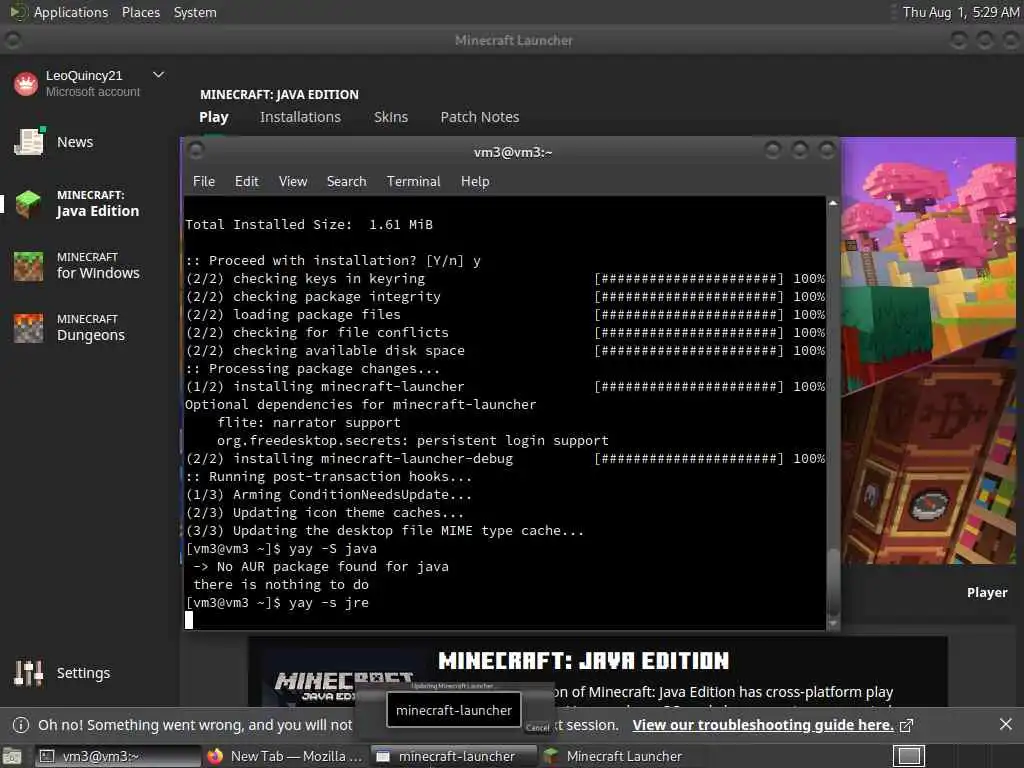Click terminal line 'yay -s jre'
Image resolution: width=1024 pixels, height=768 pixels.
(328, 603)
